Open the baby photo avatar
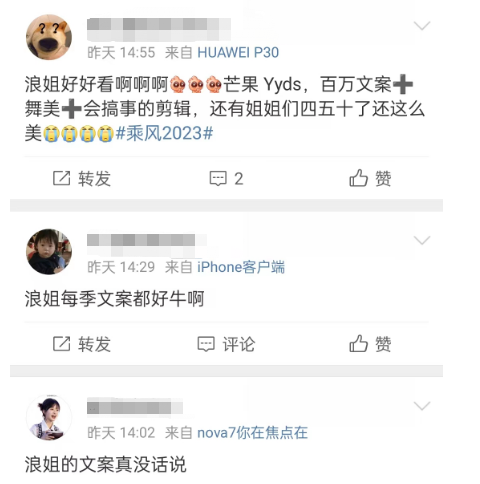This screenshot has width=480, height=484. click(x=49, y=252)
